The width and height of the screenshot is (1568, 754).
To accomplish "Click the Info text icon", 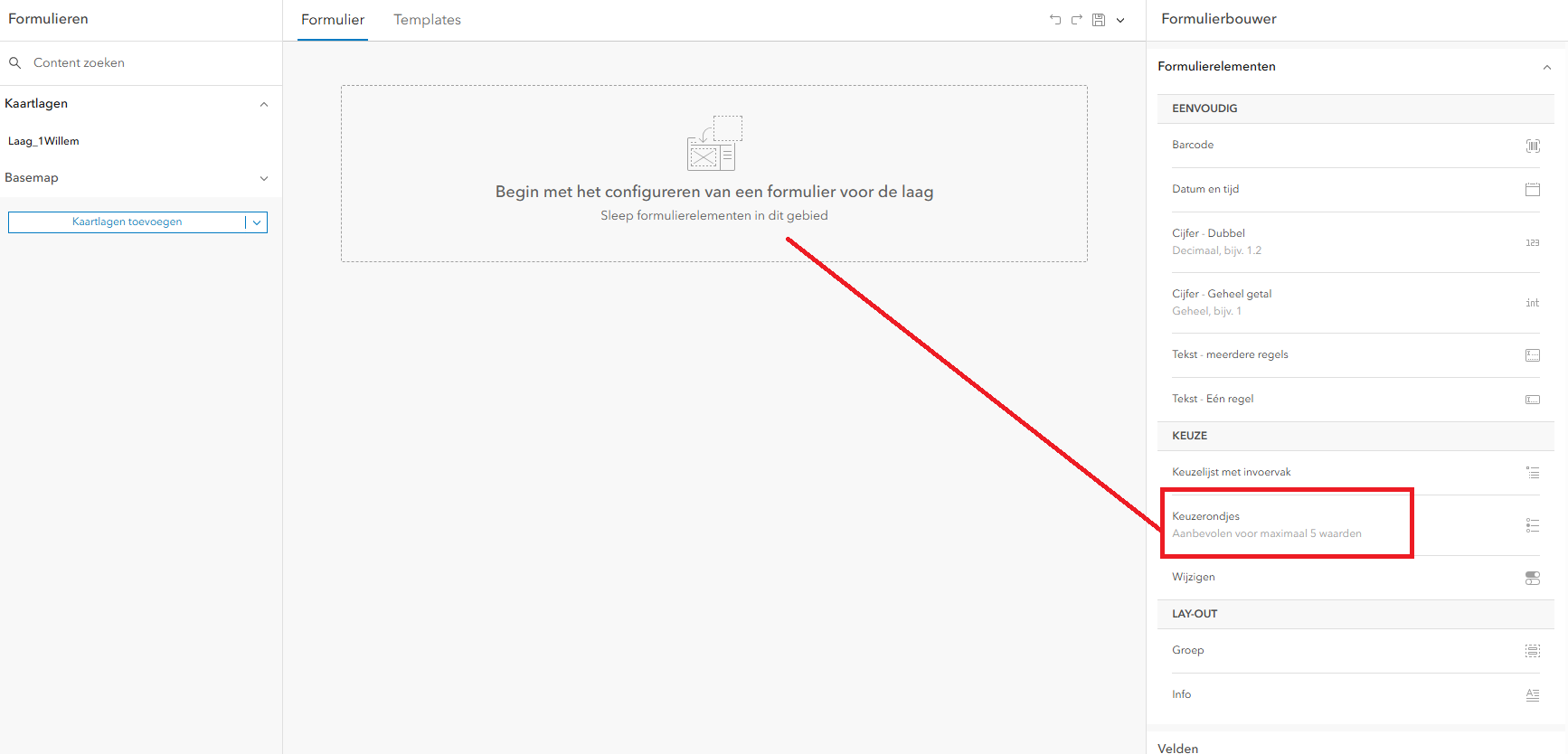I will [x=1533, y=695].
